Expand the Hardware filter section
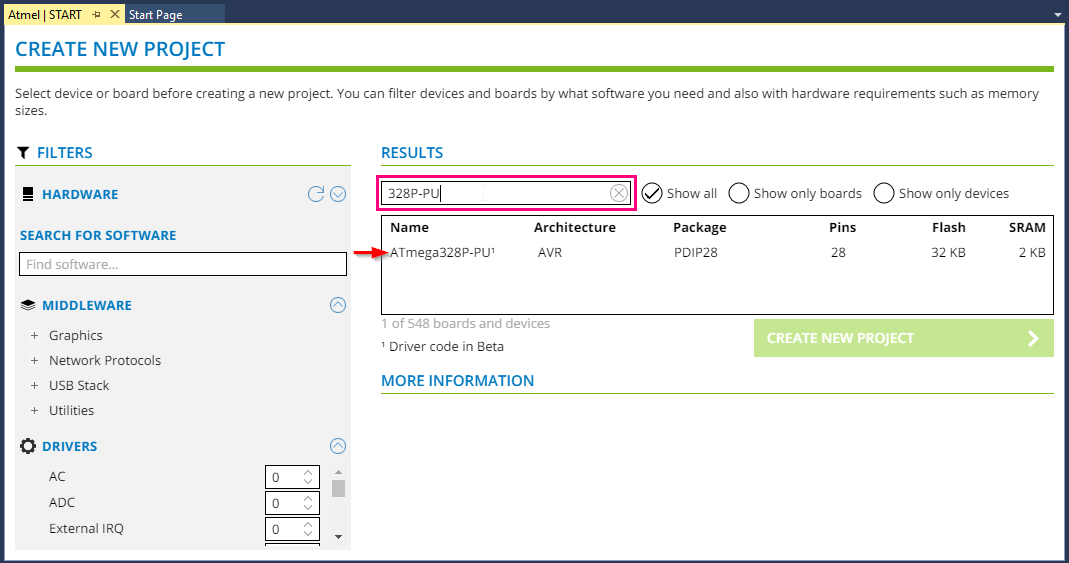 pyautogui.click(x=338, y=194)
